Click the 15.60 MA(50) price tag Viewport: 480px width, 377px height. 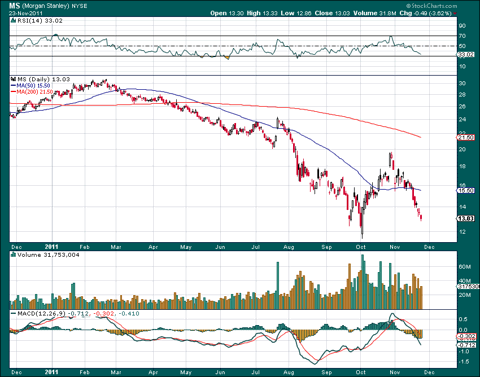(x=466, y=190)
